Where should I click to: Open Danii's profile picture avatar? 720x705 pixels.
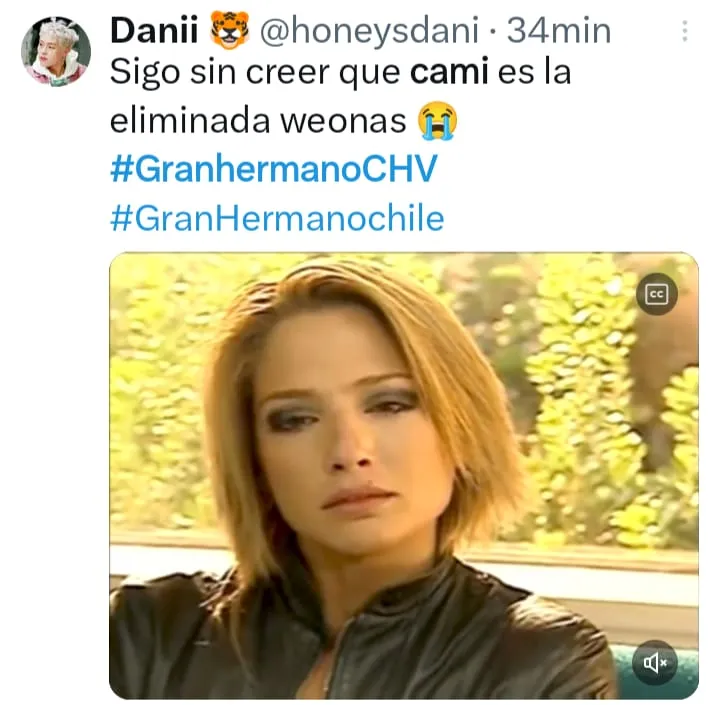click(x=56, y=51)
